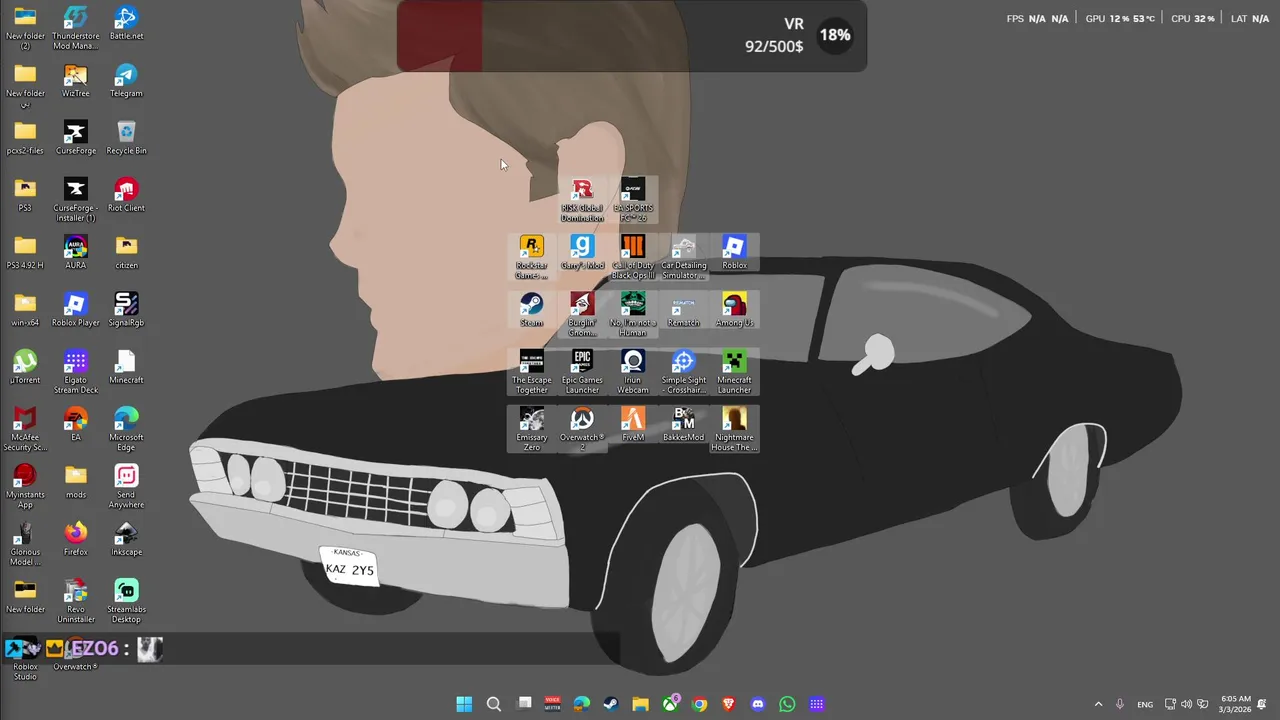The height and width of the screenshot is (720, 1280).
Task: Open Brave browser from the taskbar
Action: click(729, 704)
